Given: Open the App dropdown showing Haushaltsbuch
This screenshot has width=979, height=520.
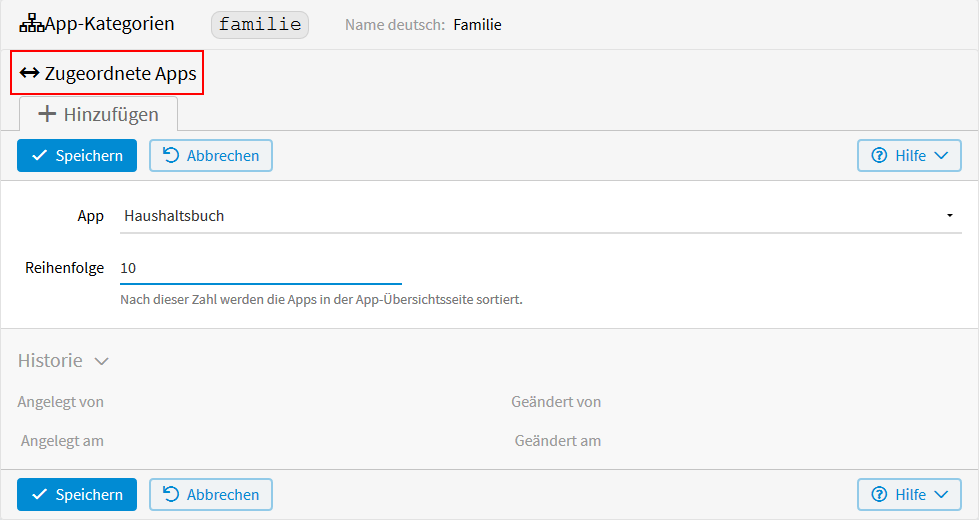Looking at the screenshot, I should pos(541,216).
